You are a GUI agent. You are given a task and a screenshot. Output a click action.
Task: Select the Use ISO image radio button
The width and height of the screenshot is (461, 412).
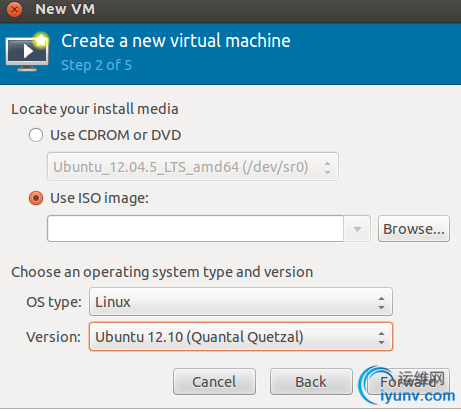coord(36,198)
